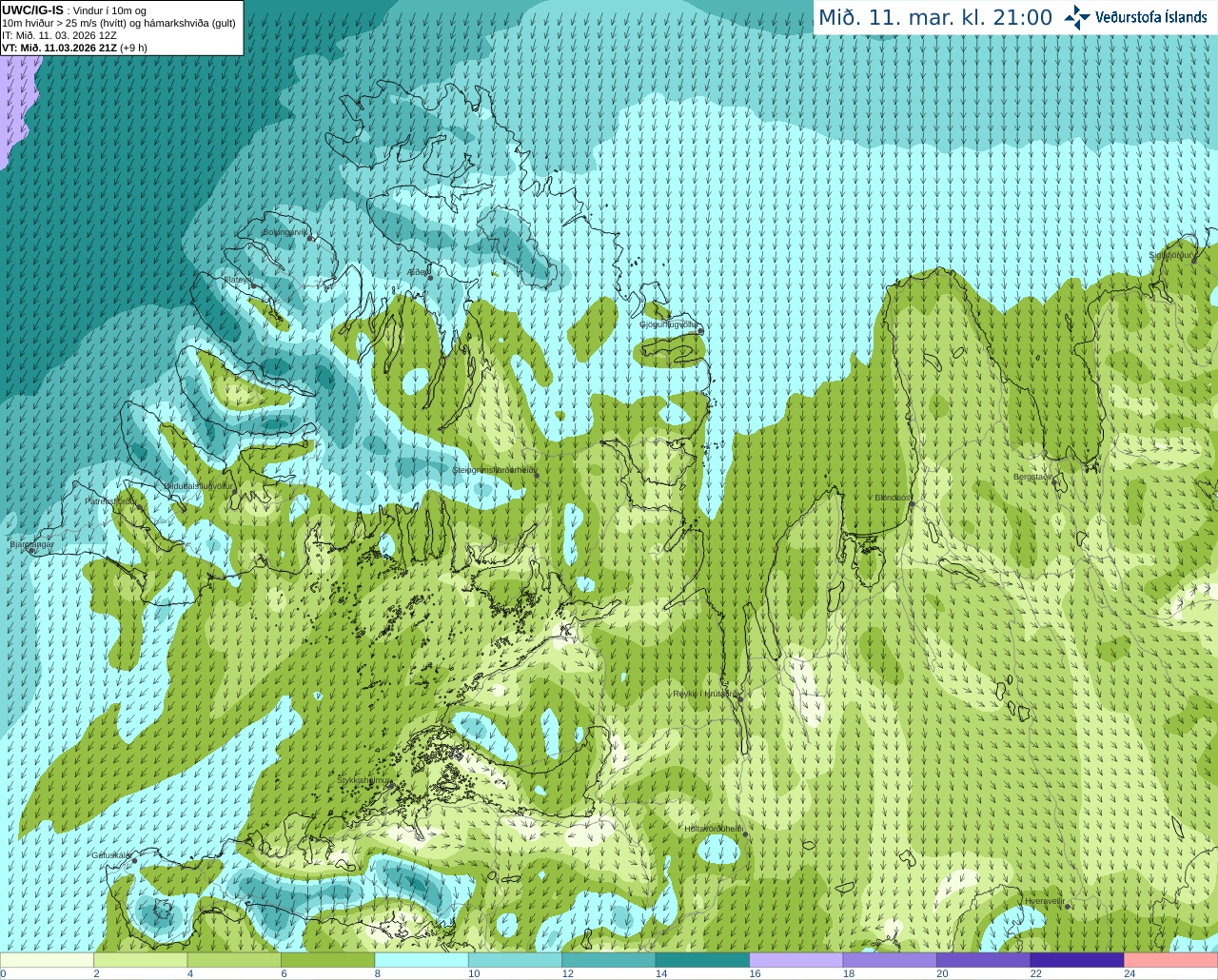
Task: Click the Veðurstofa Íslands name text
Action: pos(1151,17)
